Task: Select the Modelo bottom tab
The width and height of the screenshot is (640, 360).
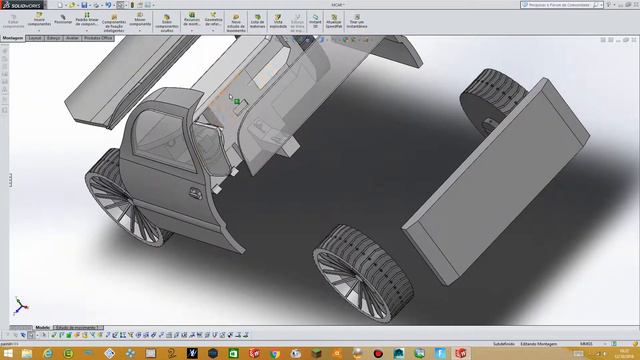Action: [x=42, y=327]
